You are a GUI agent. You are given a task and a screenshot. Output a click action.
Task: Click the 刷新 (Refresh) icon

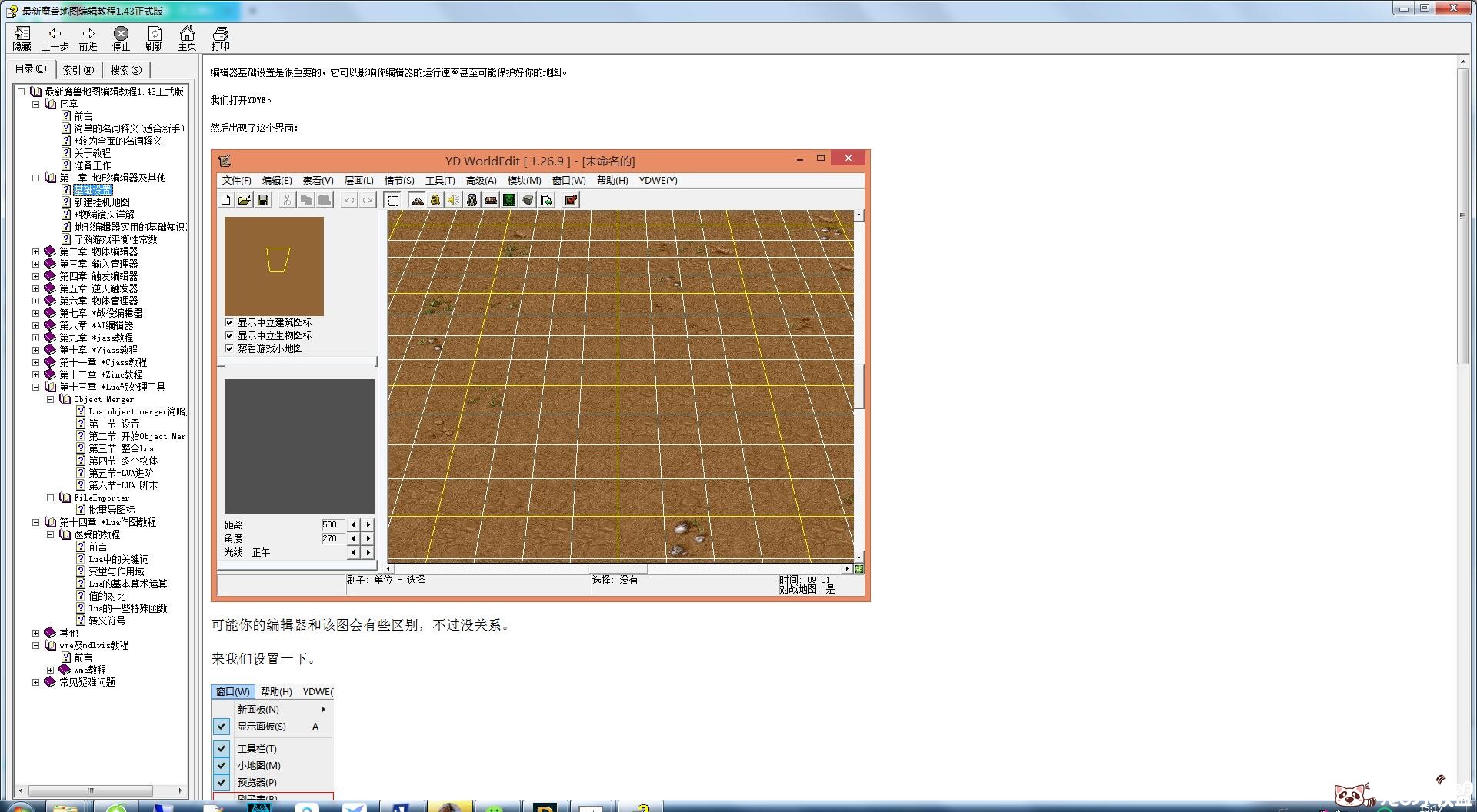(155, 38)
